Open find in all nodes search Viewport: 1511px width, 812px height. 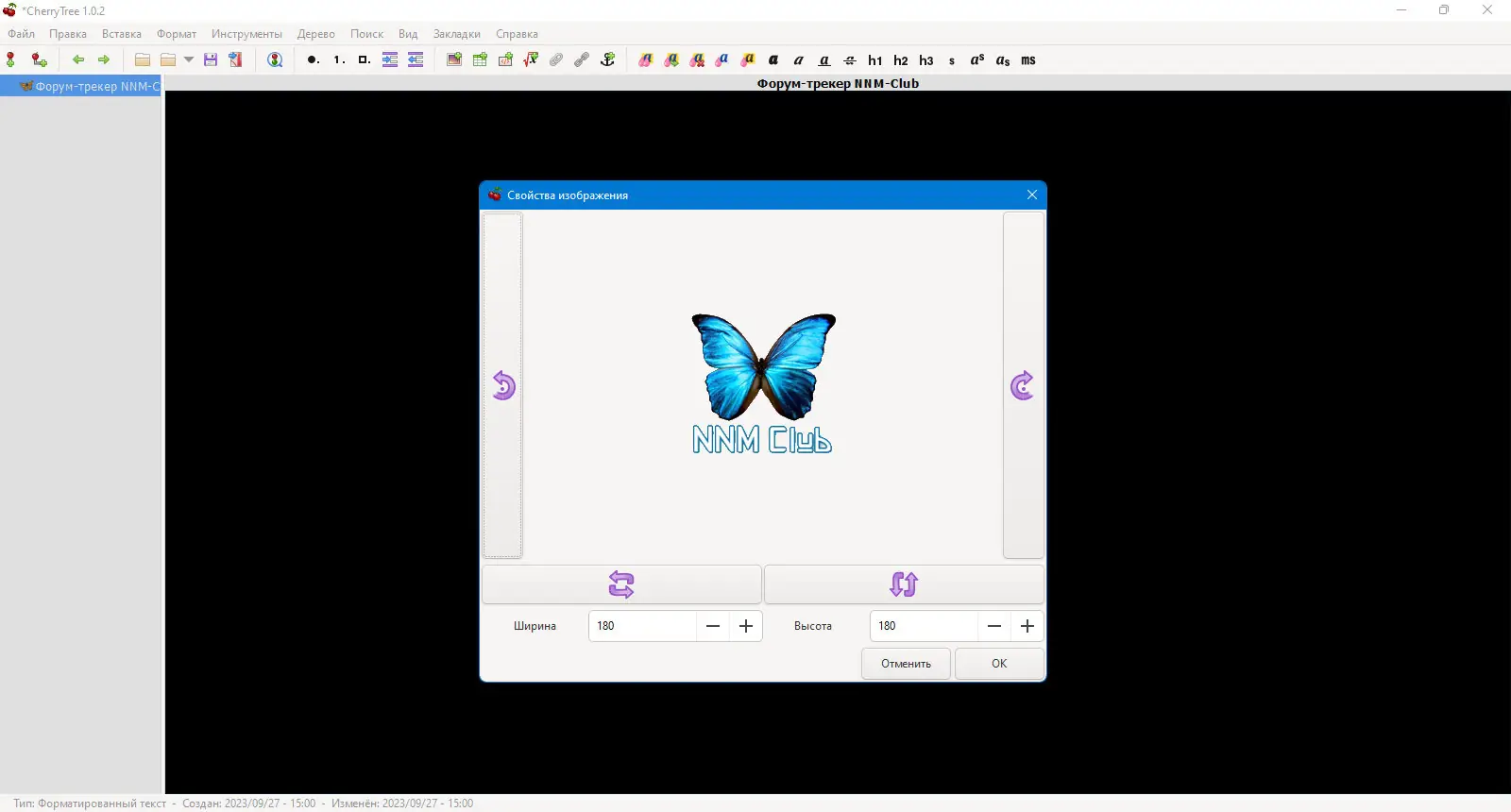pyautogui.click(x=275, y=59)
